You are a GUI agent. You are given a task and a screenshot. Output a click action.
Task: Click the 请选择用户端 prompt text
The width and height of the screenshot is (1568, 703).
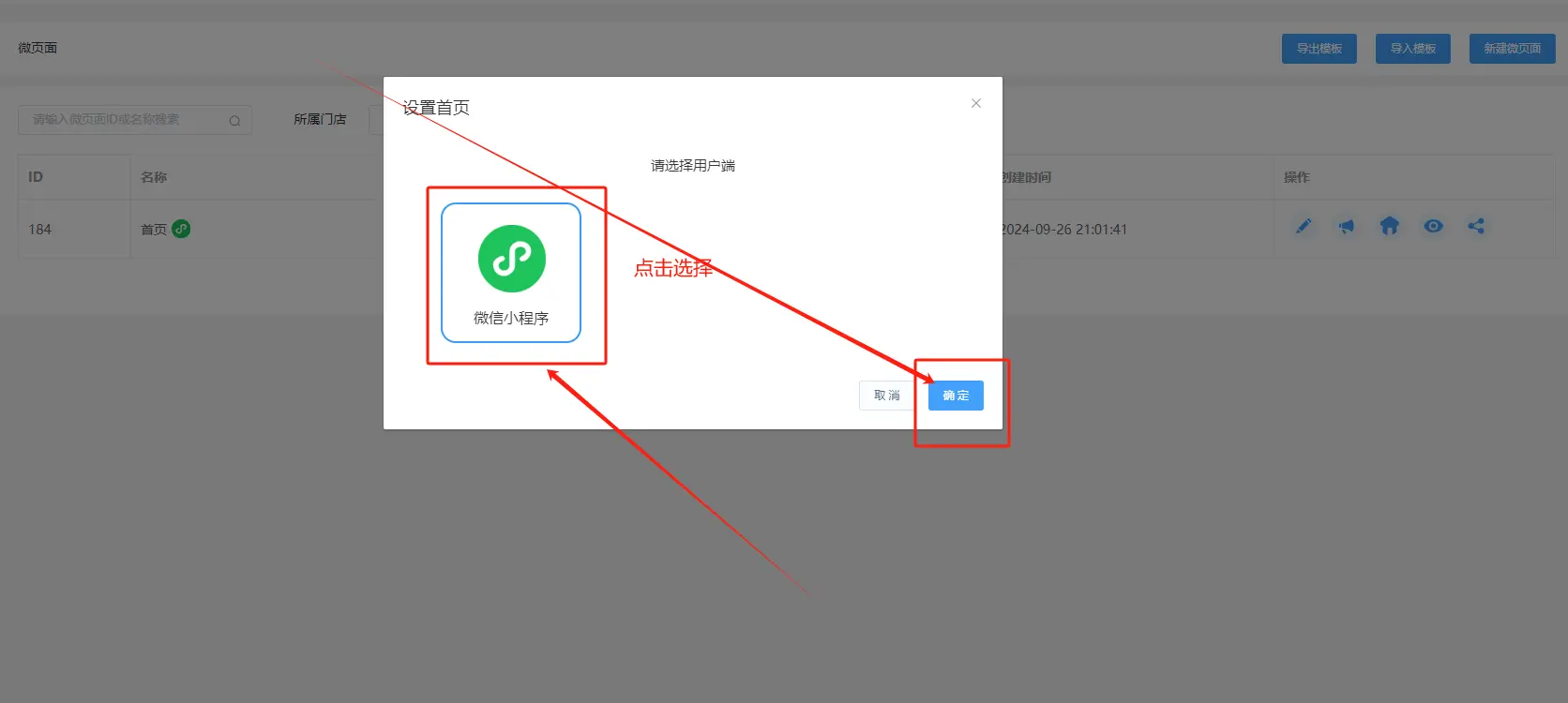pos(693,166)
